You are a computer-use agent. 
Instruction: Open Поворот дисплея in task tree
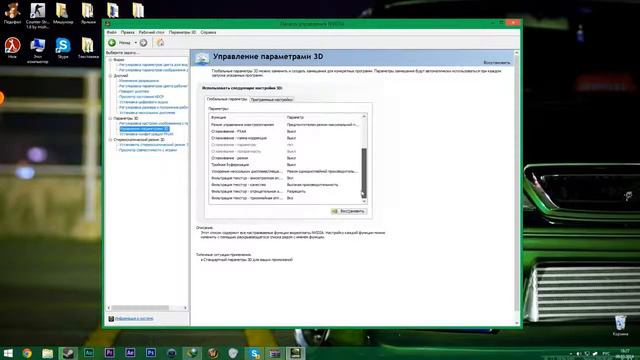133,91
